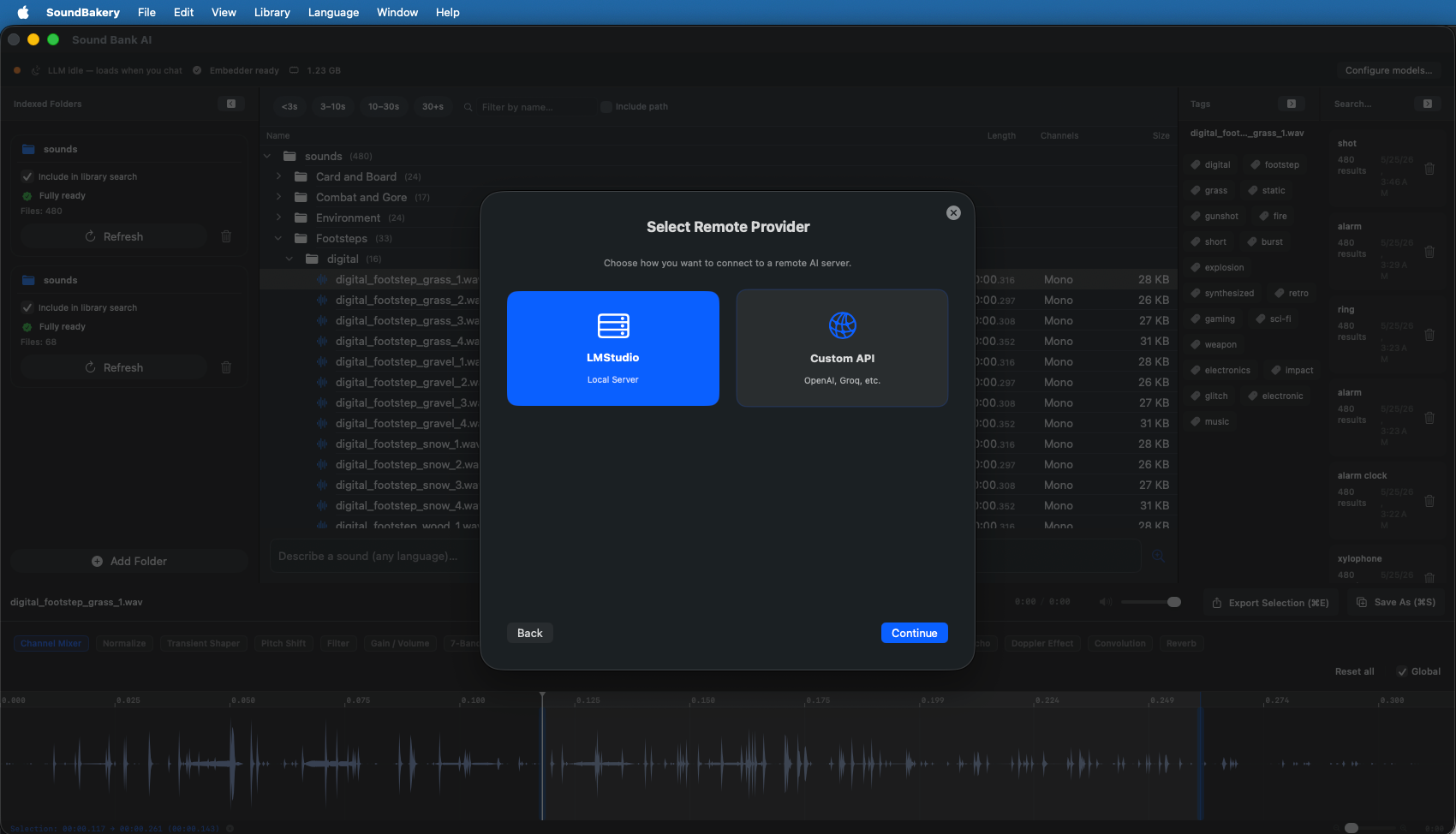Click the explosion tag
This screenshot has width=1456, height=834.
point(1217,267)
